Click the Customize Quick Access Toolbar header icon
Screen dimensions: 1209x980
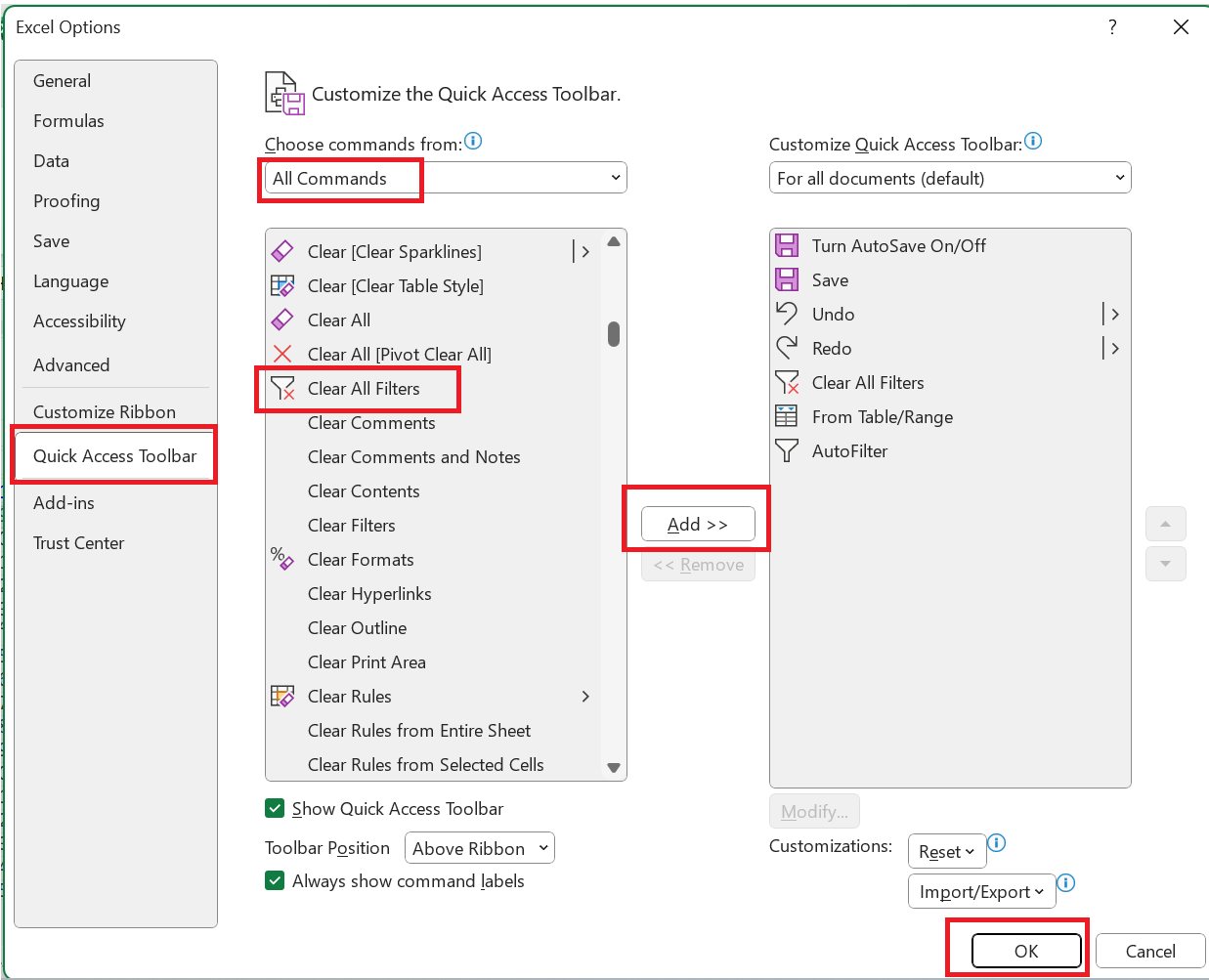click(285, 94)
